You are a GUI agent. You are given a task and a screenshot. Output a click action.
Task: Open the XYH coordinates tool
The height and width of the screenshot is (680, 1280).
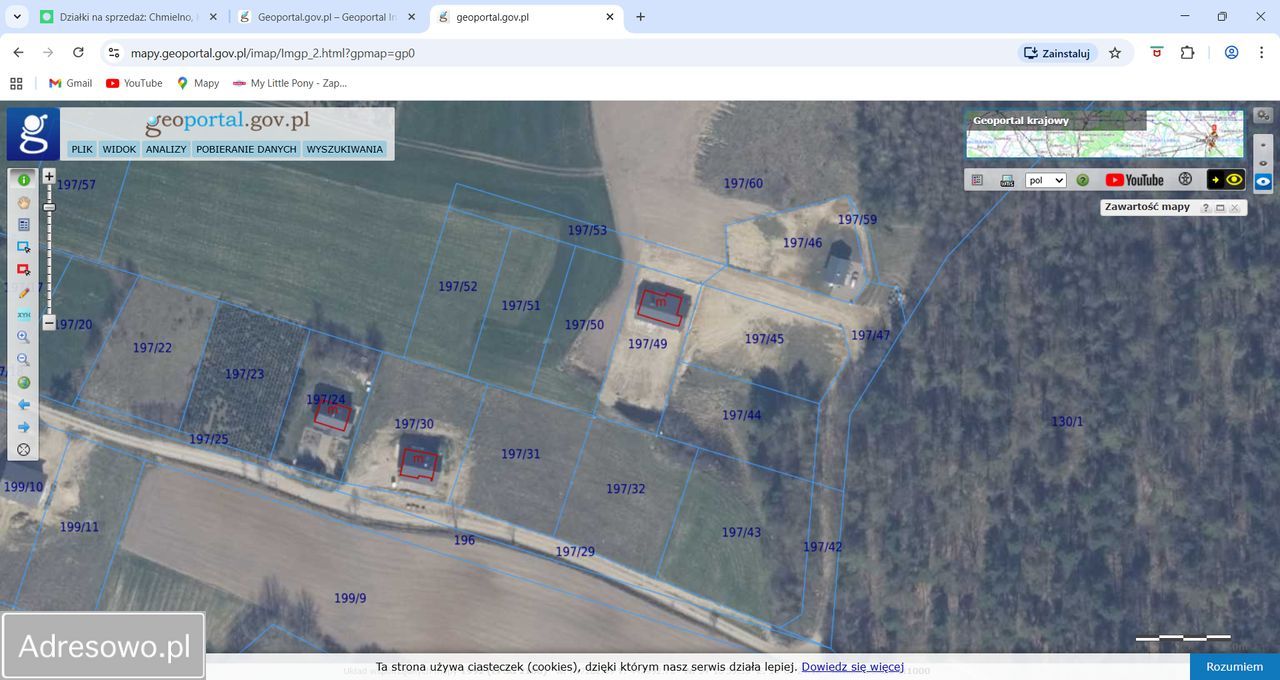(24, 315)
